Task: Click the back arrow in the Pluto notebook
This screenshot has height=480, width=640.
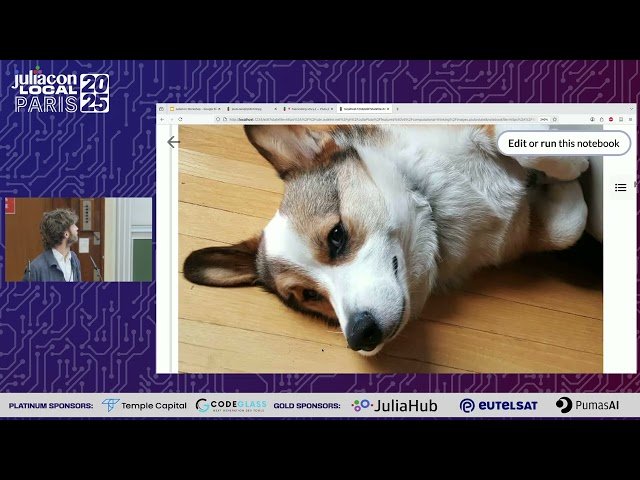Action: [173, 142]
